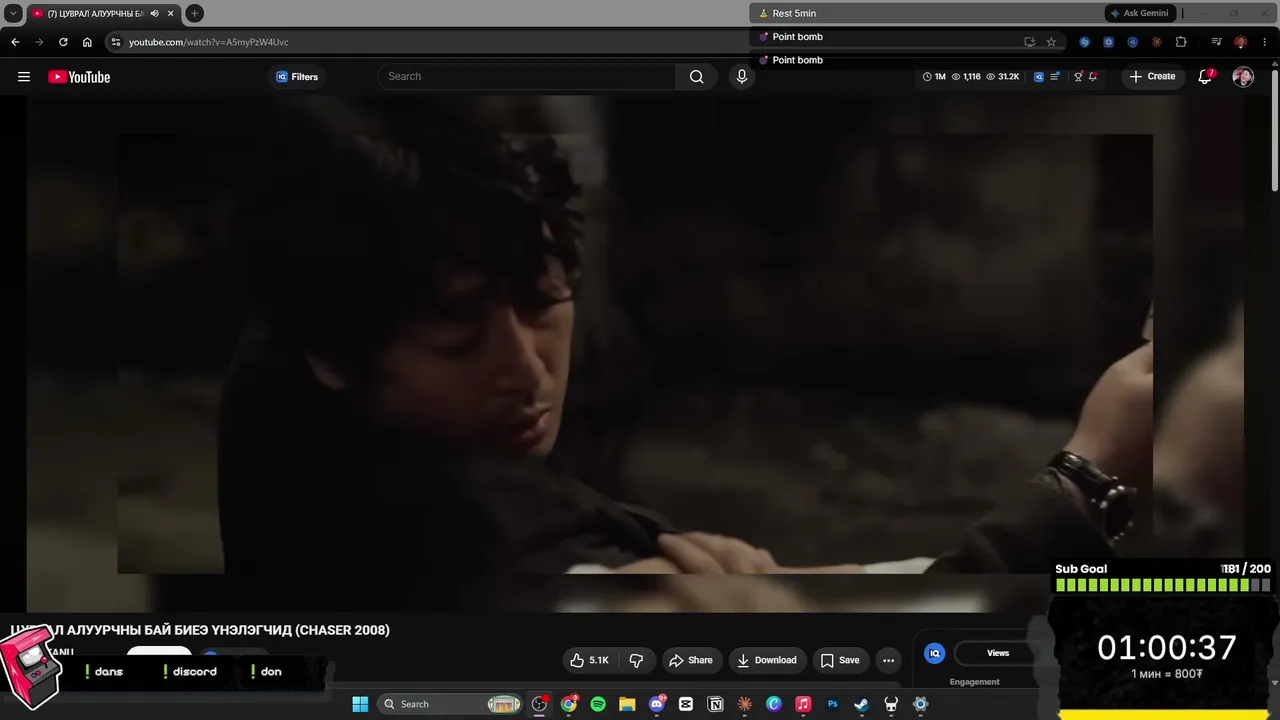Go back to previous page
Screen dimensions: 1280x720
pyautogui.click(x=15, y=42)
